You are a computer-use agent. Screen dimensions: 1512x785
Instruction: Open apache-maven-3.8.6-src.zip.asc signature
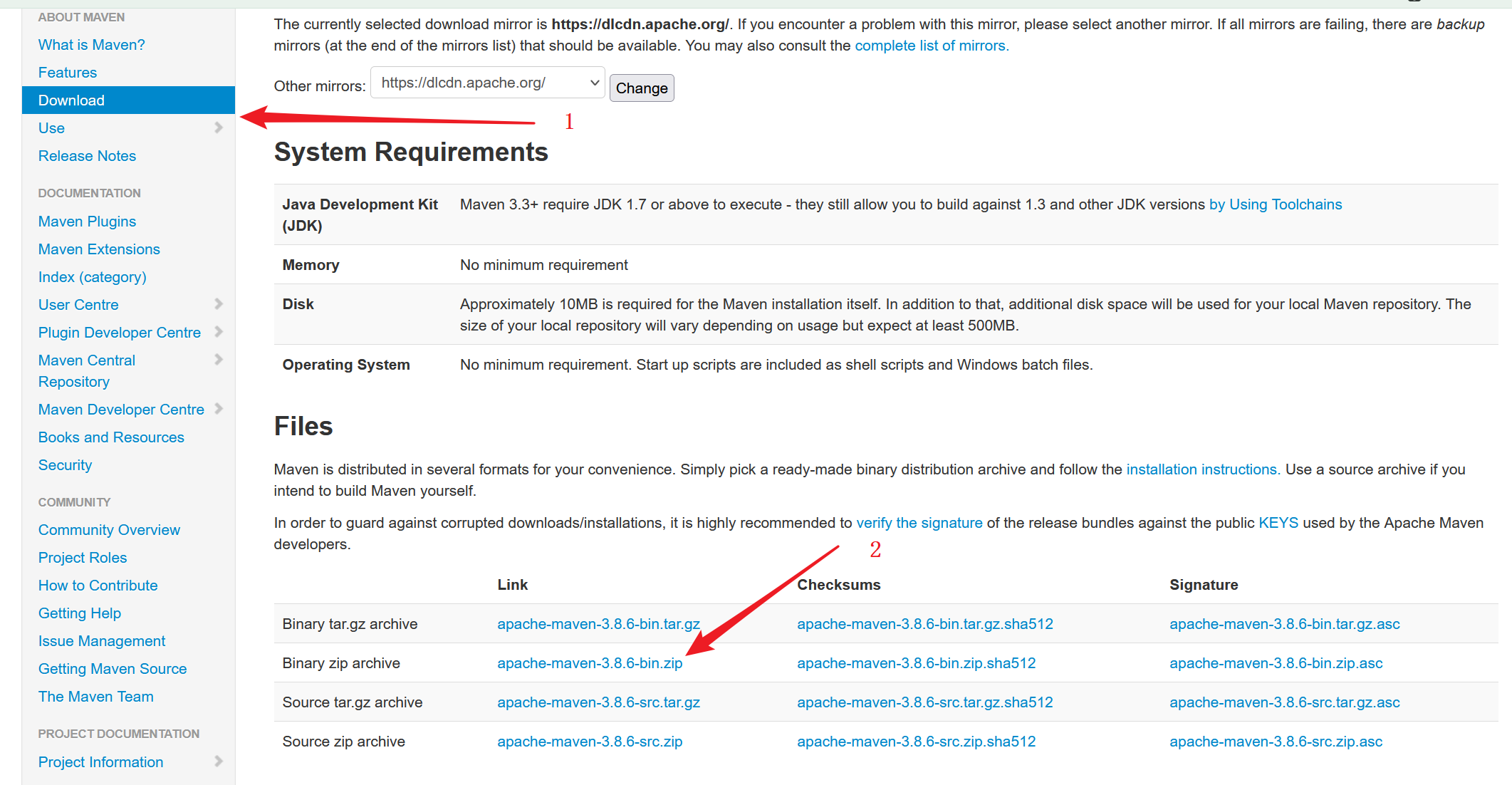point(1276,742)
